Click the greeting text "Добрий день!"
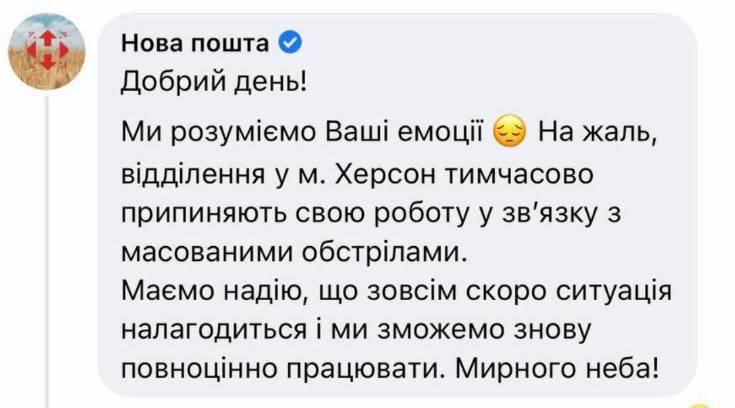 (x=214, y=81)
